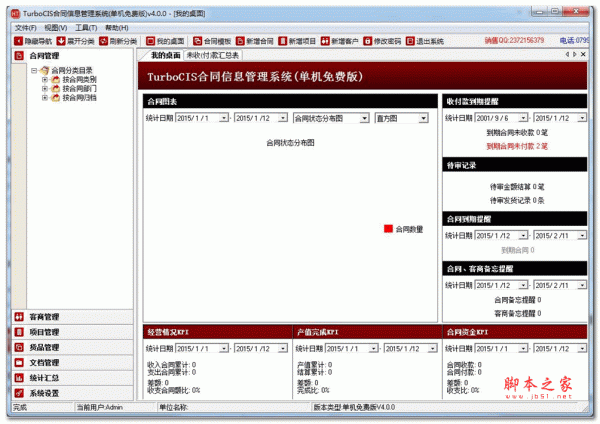600x424 pixels.
Task: Collapse the 合同分类目录 tree root
Action: (x=34, y=70)
